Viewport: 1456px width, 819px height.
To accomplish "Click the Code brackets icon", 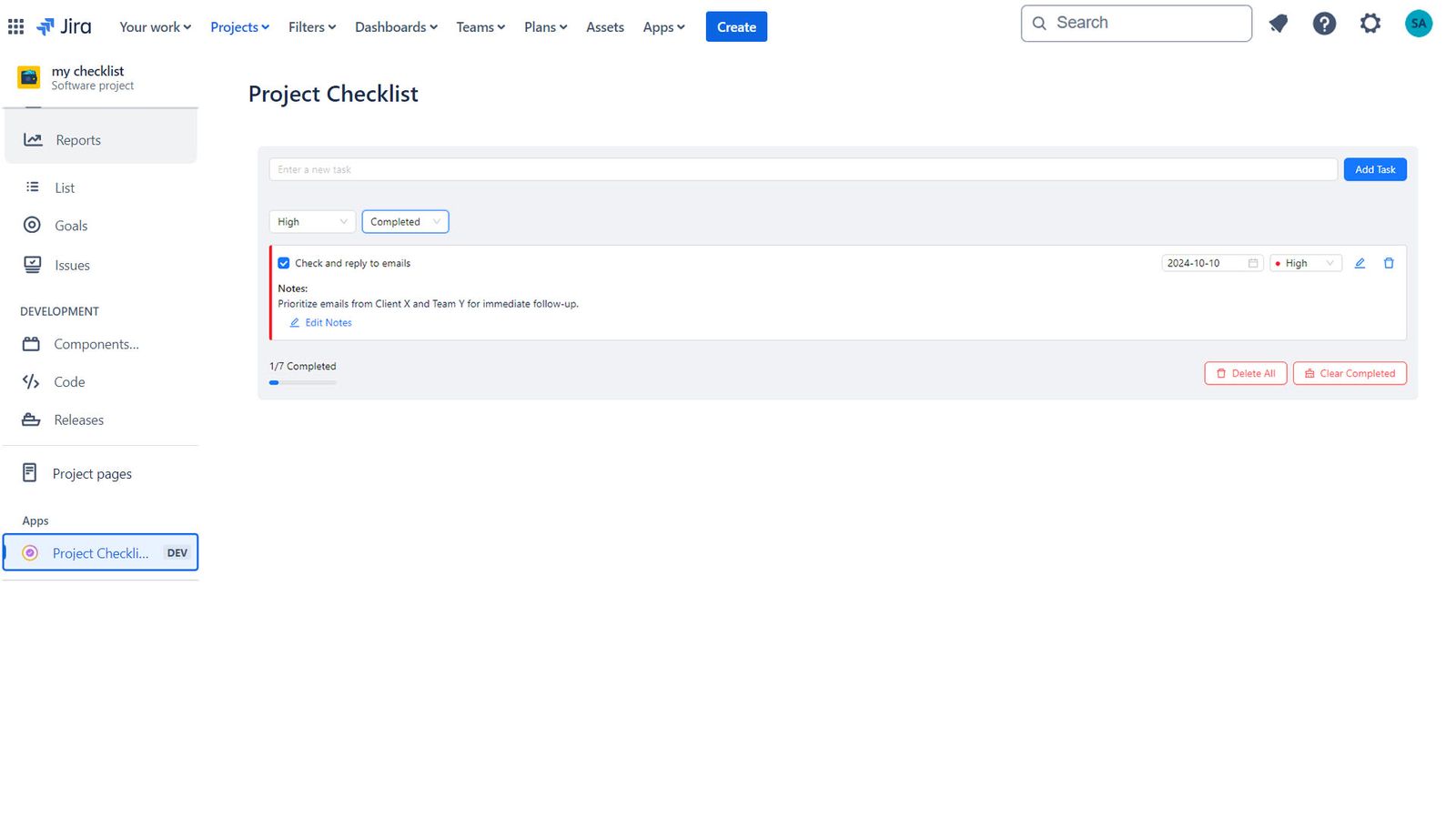I will pyautogui.click(x=31, y=381).
